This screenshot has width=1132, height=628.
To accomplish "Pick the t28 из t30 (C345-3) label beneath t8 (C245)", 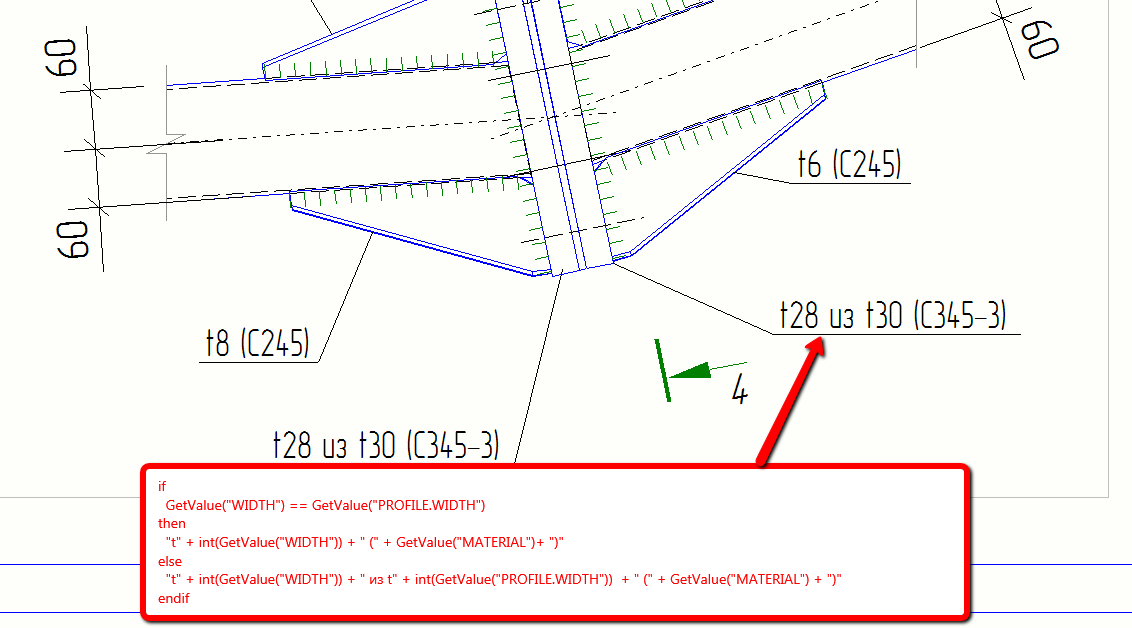I will 386,445.
